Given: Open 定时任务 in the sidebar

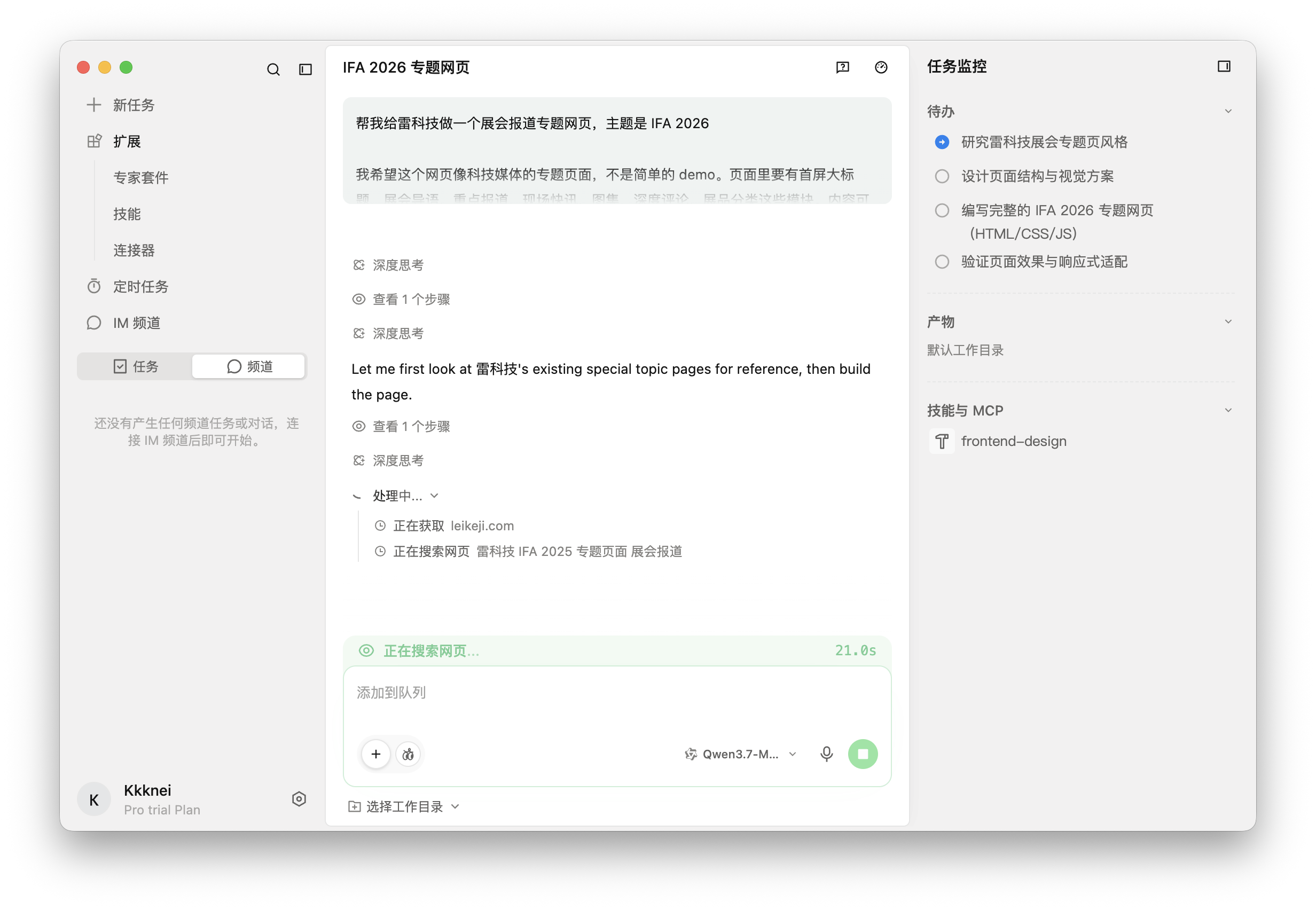Looking at the screenshot, I should click(141, 286).
